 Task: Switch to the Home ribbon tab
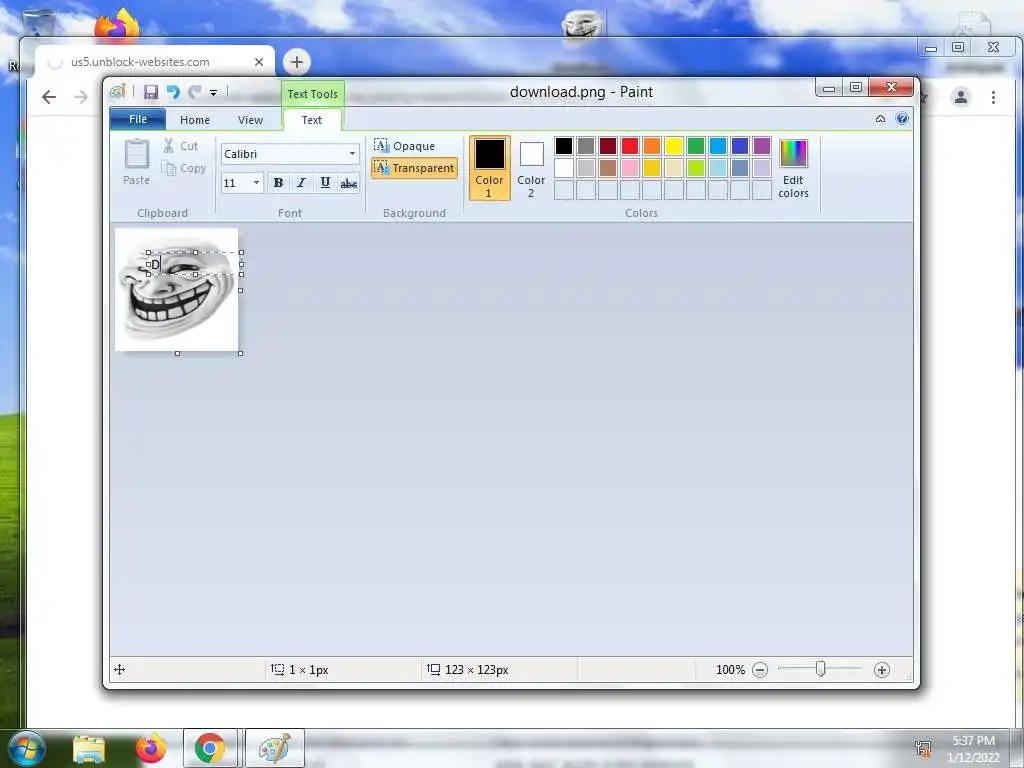(x=195, y=120)
